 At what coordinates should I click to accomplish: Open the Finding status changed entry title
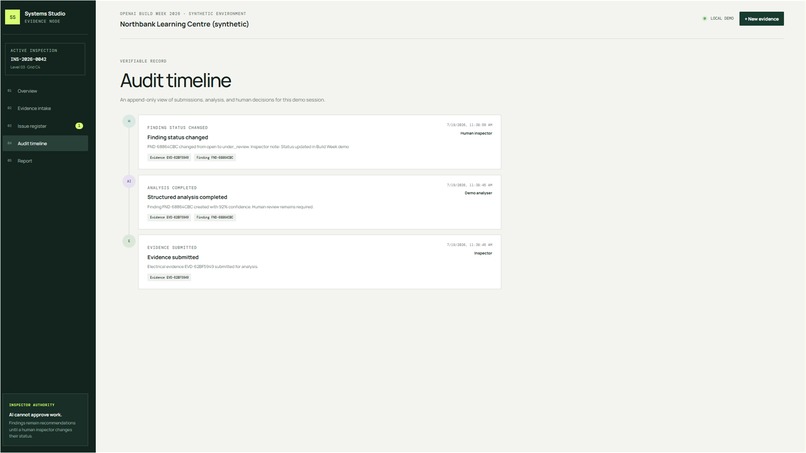(x=177, y=137)
